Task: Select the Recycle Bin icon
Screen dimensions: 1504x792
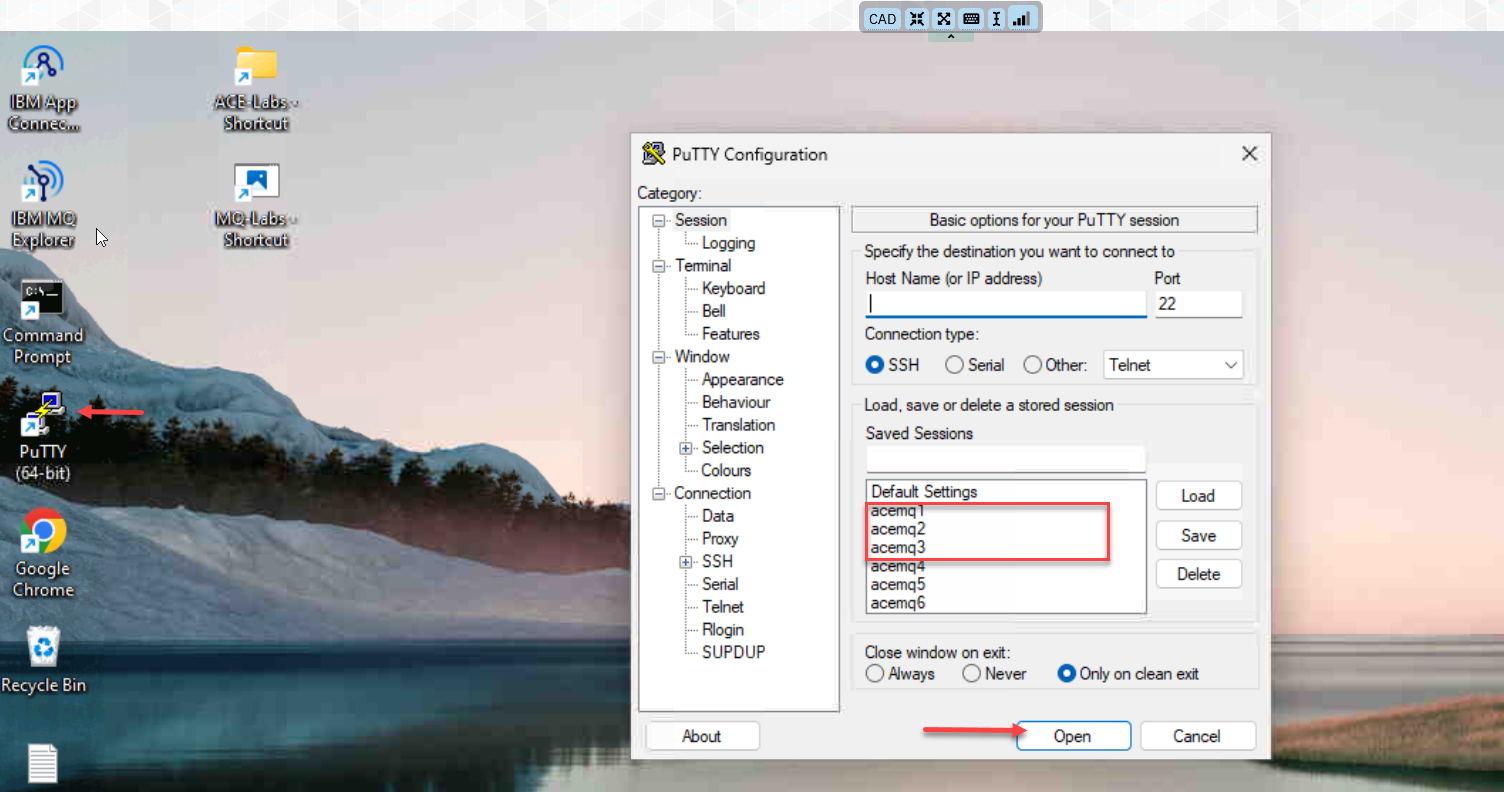Action: tap(43, 659)
